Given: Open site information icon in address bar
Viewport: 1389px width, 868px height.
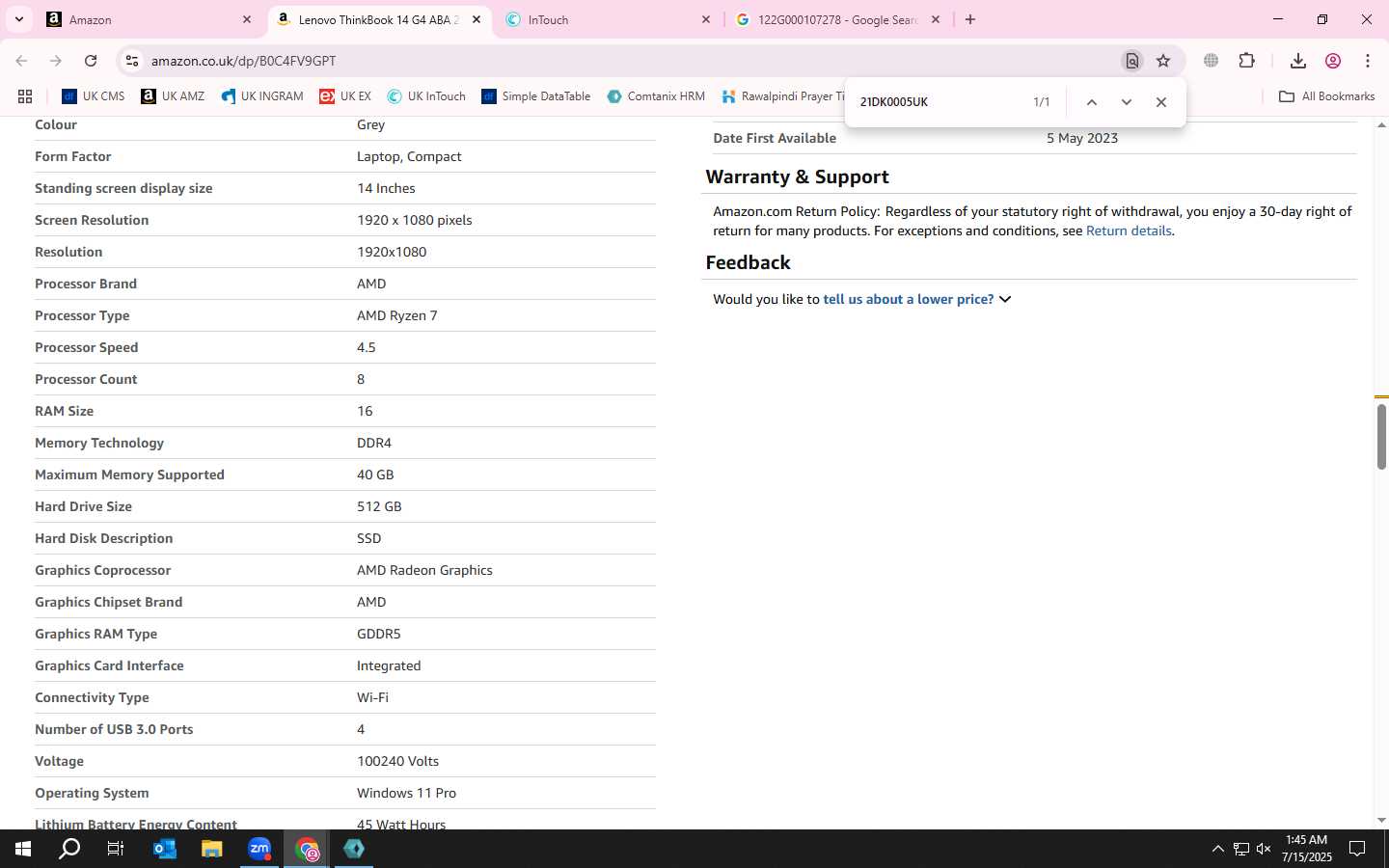Looking at the screenshot, I should (132, 61).
